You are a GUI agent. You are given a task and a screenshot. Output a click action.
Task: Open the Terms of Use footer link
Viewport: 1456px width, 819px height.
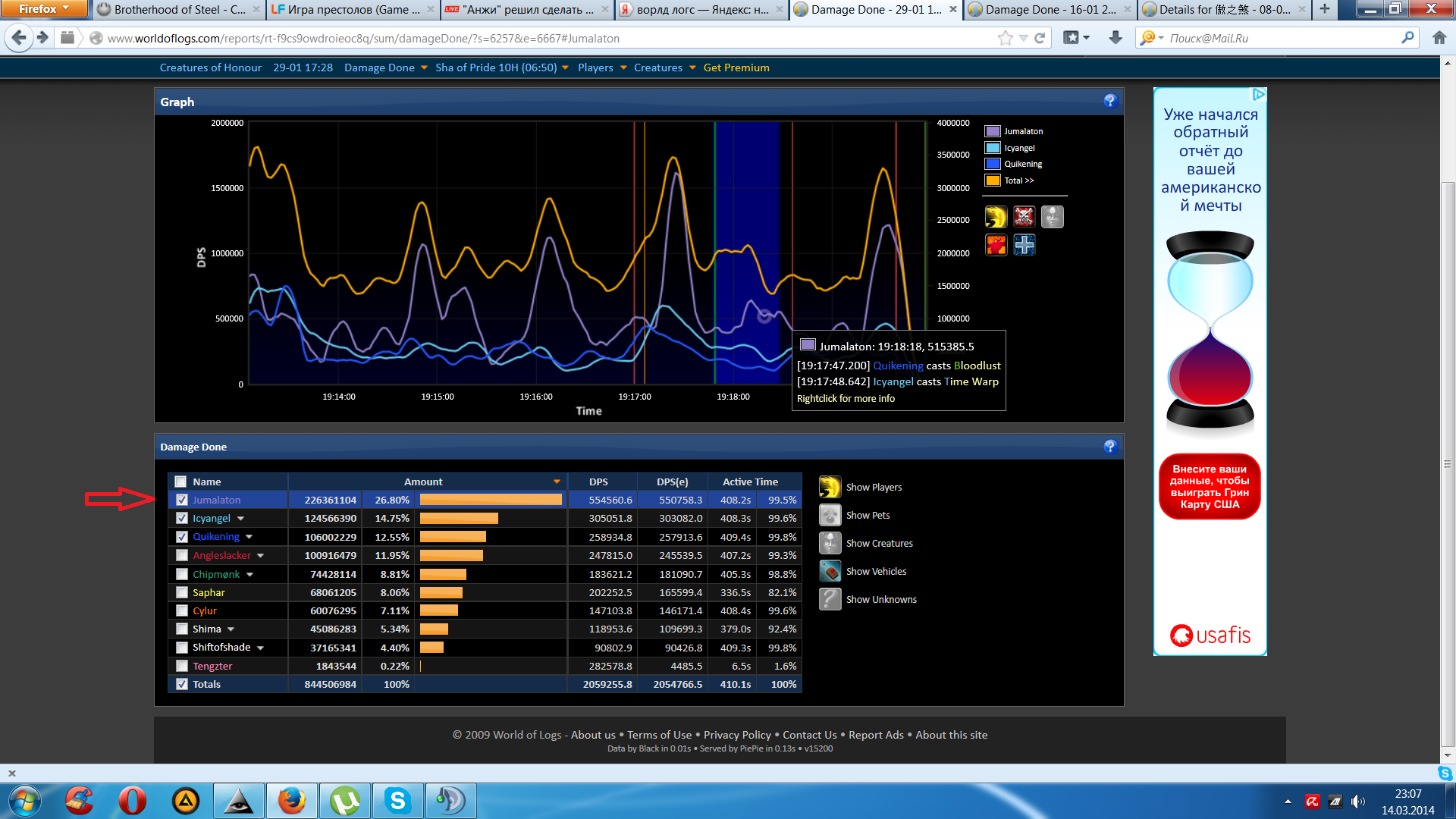[659, 735]
